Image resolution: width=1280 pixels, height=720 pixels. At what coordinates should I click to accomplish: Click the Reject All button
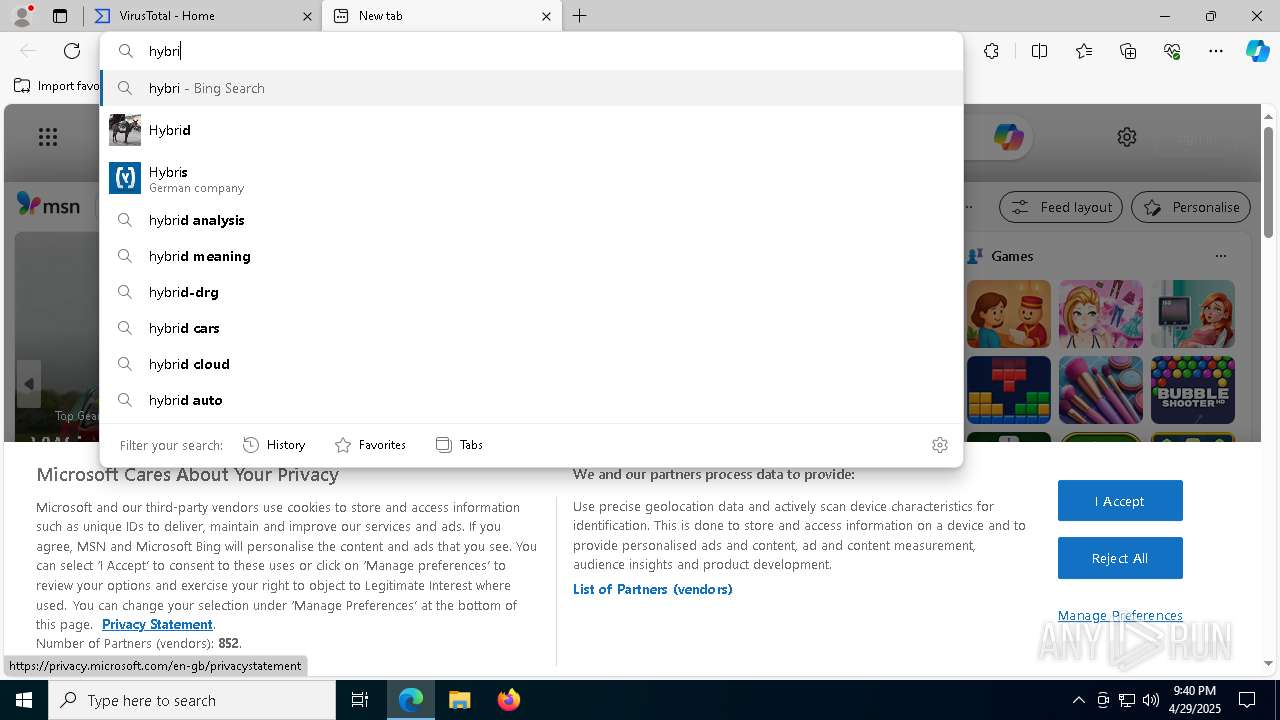coord(1120,558)
